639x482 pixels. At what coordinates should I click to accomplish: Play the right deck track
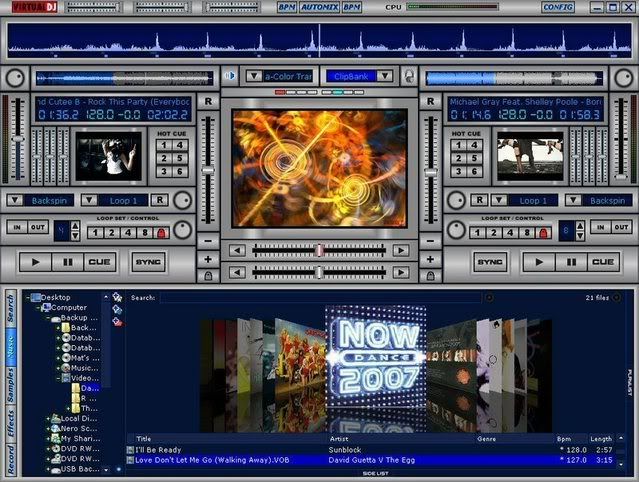click(x=539, y=262)
